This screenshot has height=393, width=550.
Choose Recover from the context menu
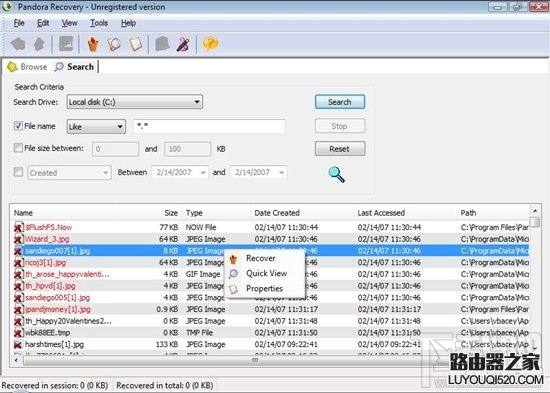click(261, 258)
